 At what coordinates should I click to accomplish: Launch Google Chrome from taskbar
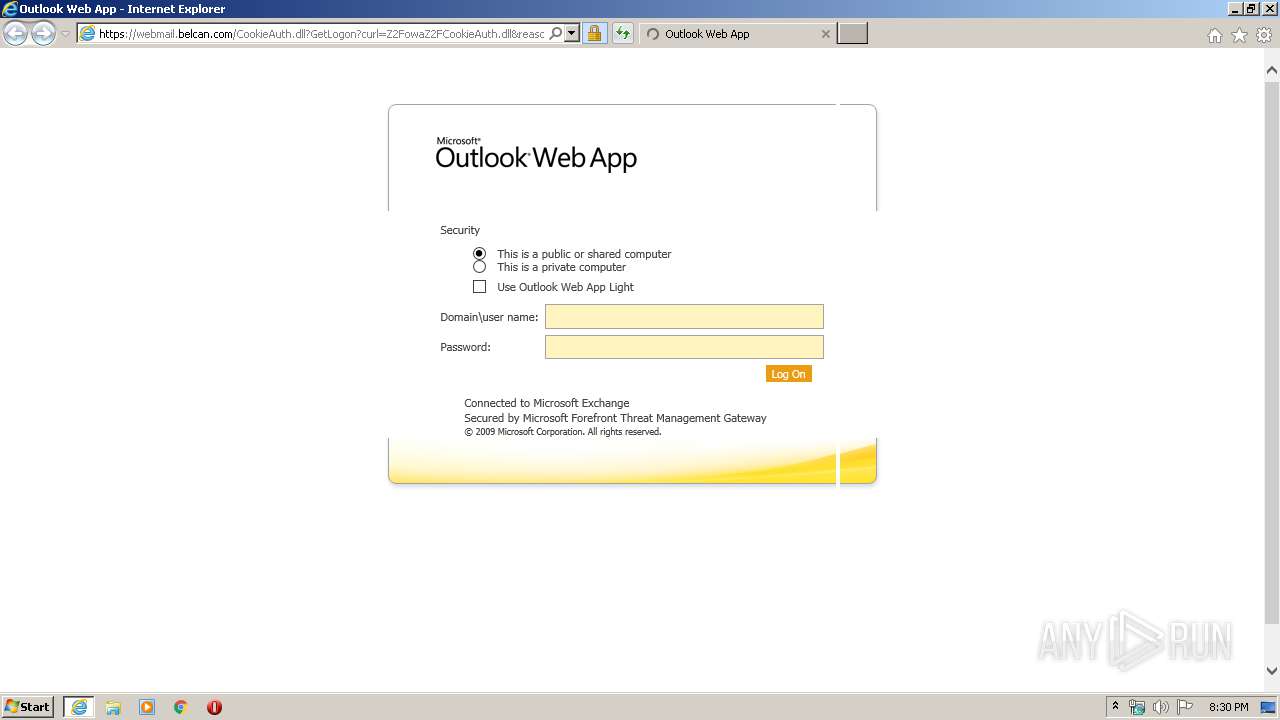point(181,707)
